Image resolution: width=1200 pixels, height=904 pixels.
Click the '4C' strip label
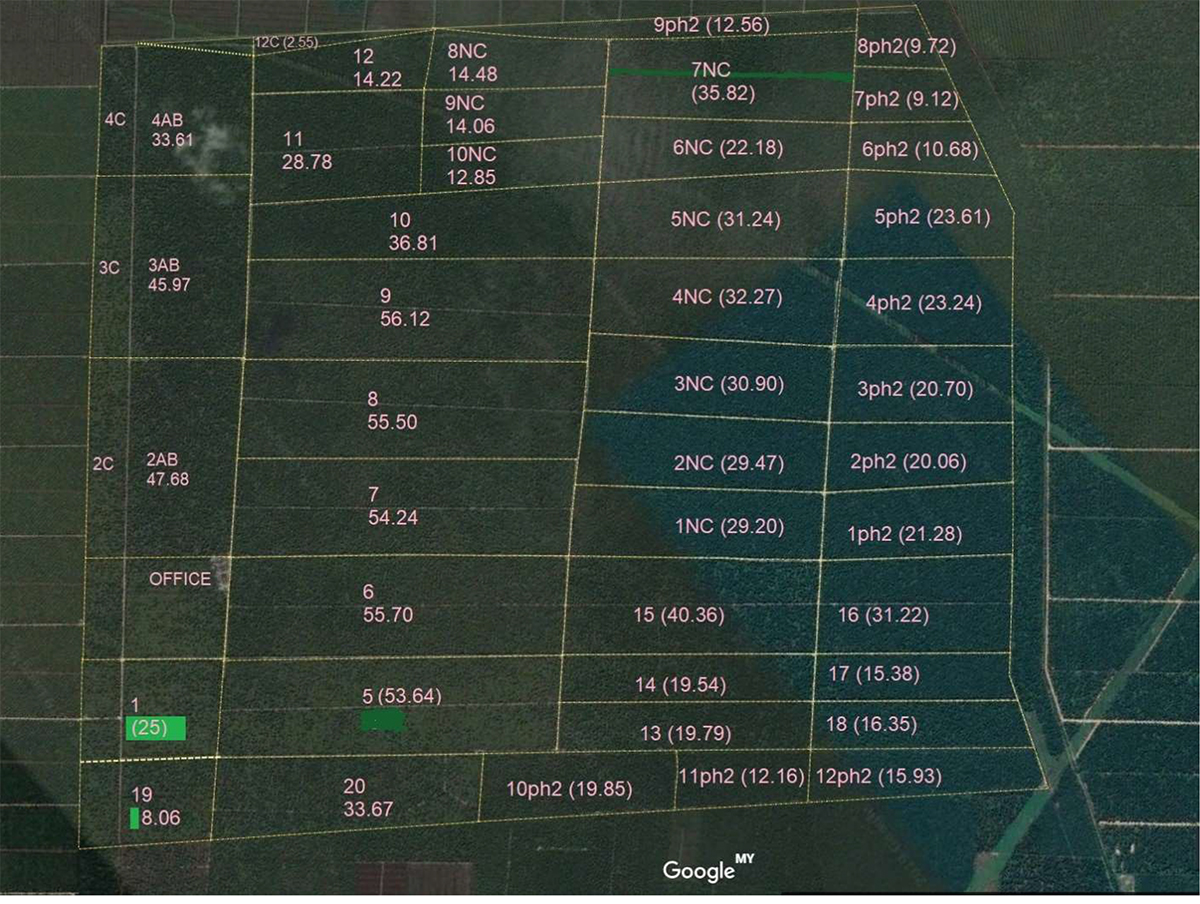point(115,119)
